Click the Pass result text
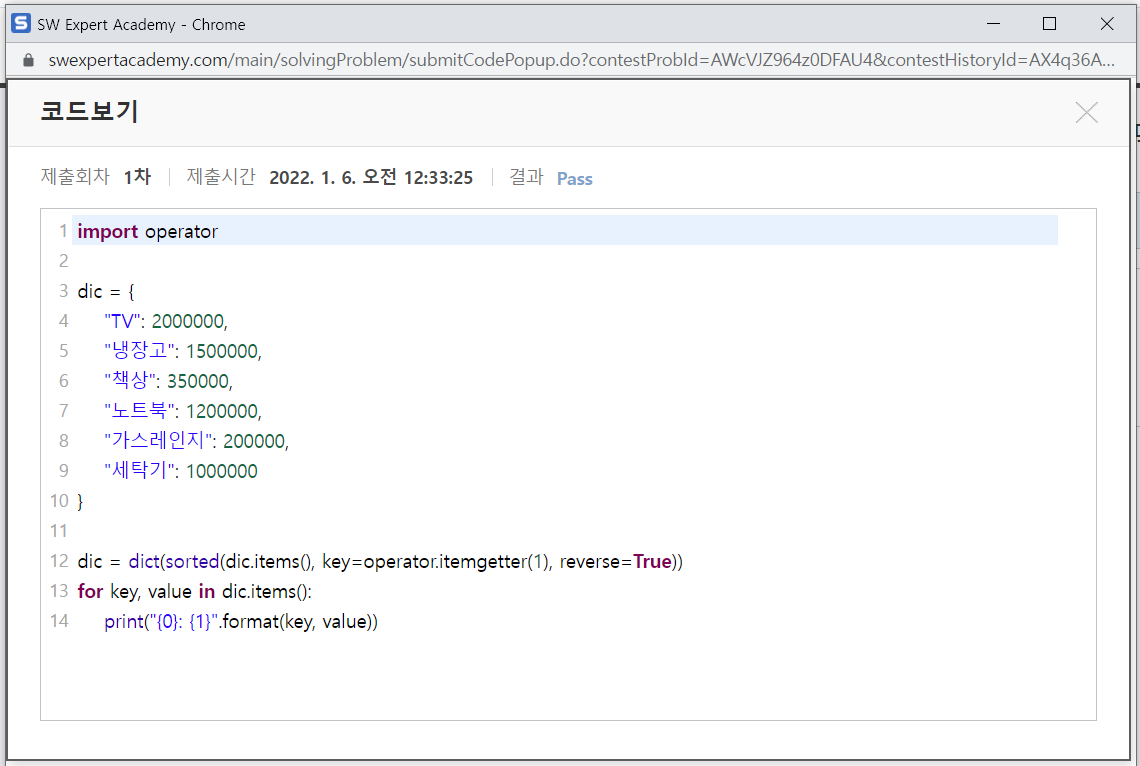Screen dimensions: 1140x766 pyautogui.click(x=574, y=179)
